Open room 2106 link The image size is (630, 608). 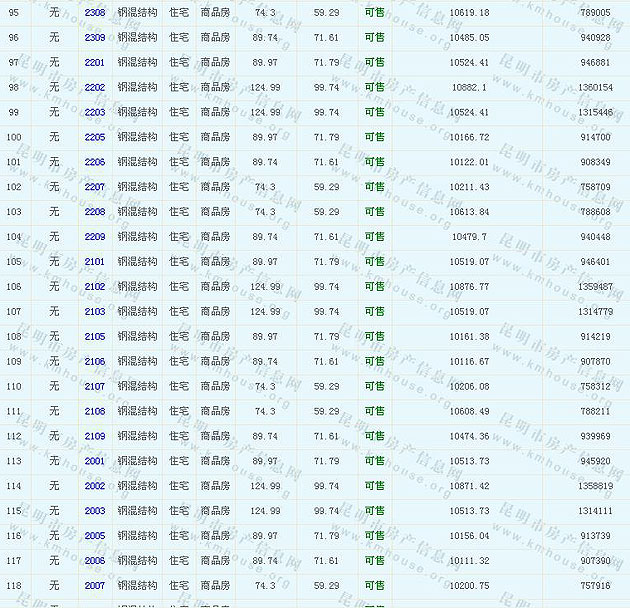coord(94,362)
